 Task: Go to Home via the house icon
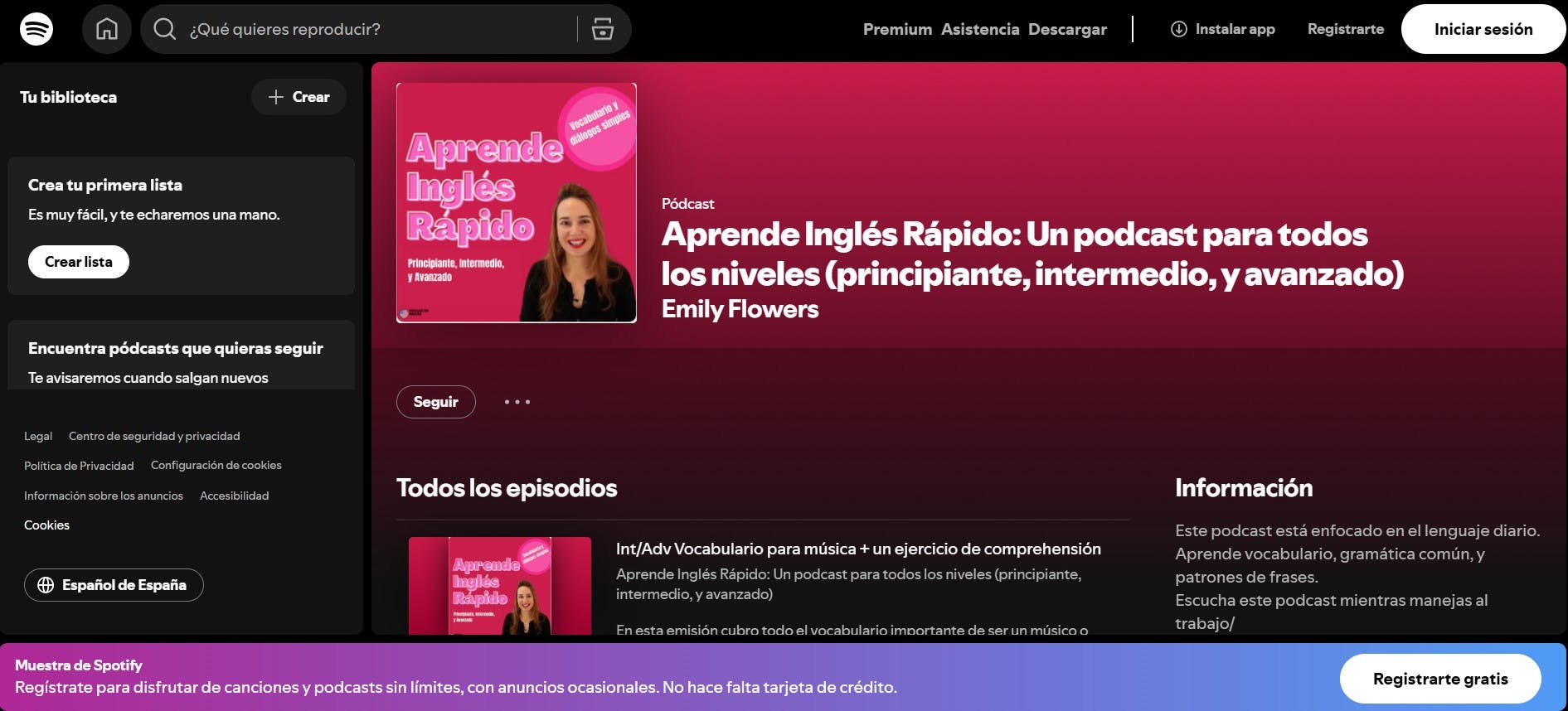click(x=107, y=29)
